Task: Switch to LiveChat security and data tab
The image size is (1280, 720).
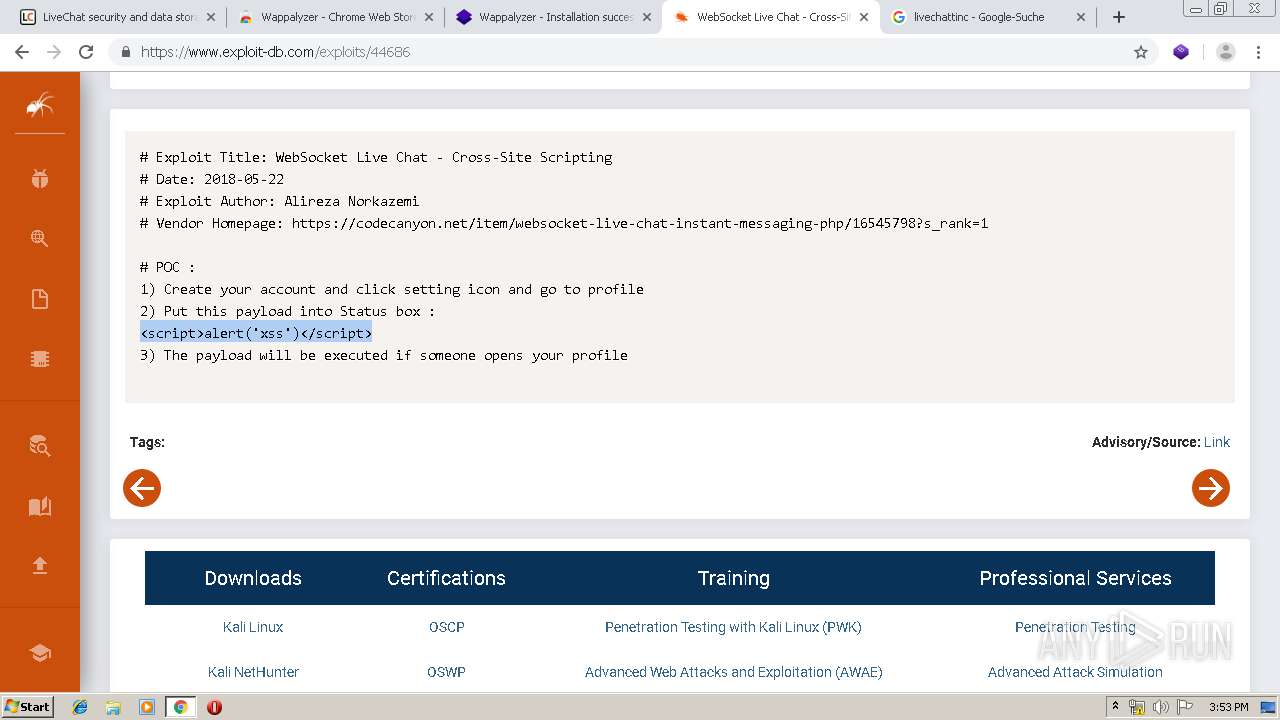Action: 118,17
